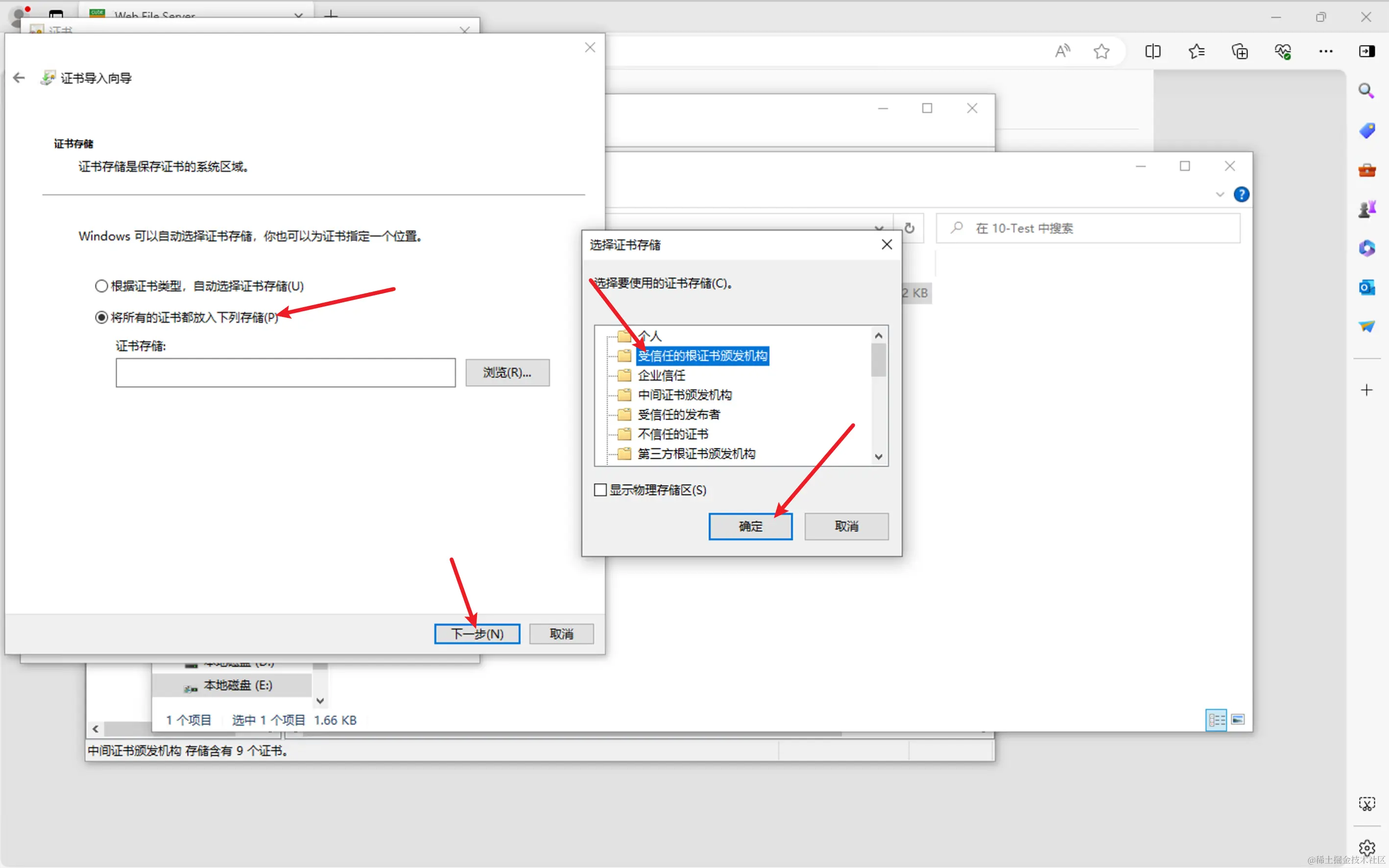Viewport: 1389px width, 868px height.
Task: Select 本地磁盘 (E:) in navigation pane
Action: tap(232, 685)
